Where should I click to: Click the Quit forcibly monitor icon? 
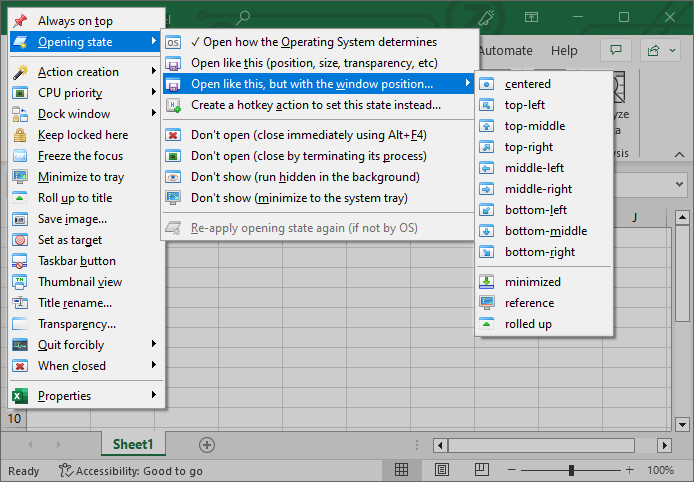pos(20,345)
